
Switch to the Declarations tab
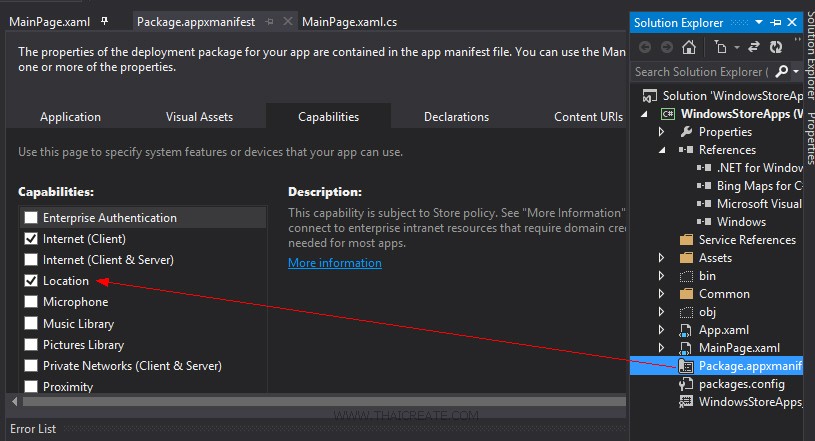[456, 117]
